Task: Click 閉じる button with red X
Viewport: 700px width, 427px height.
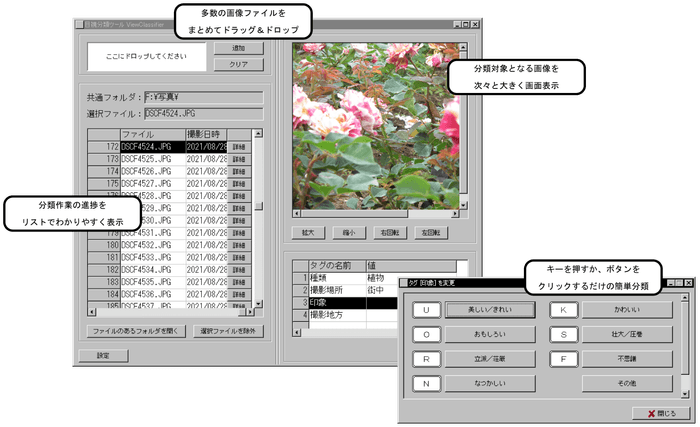Action: (661, 414)
